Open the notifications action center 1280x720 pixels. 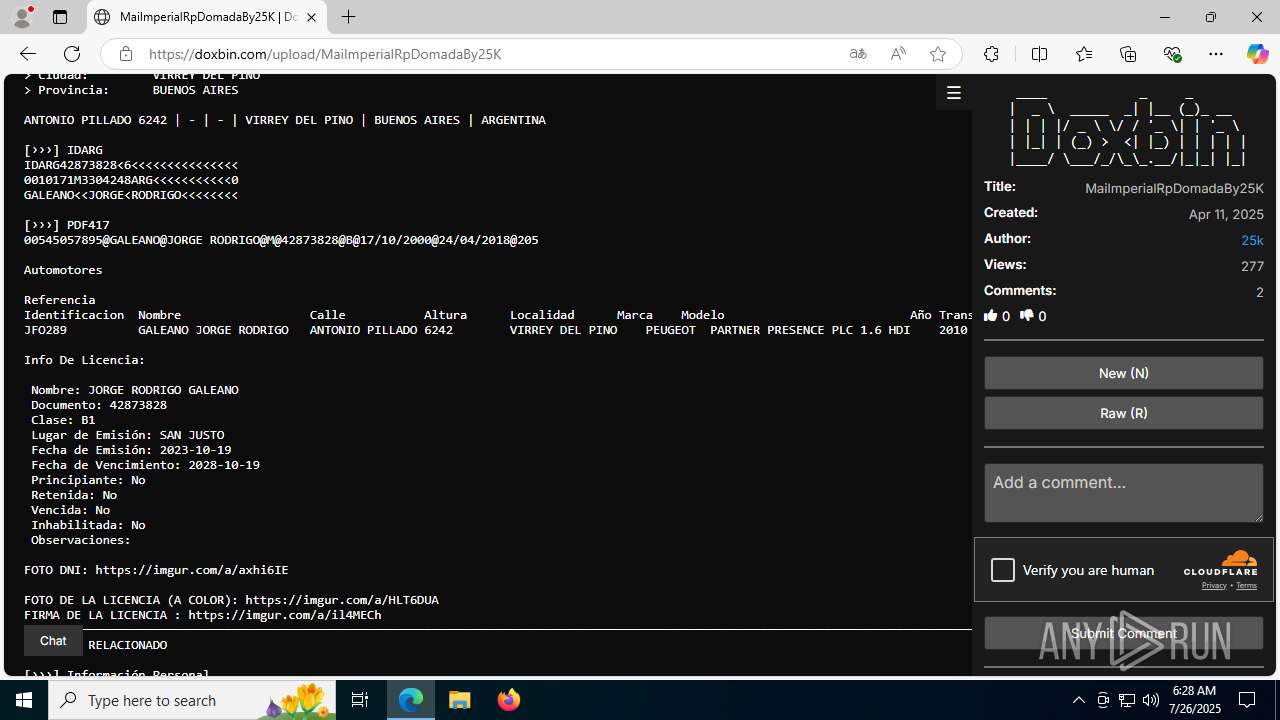(x=1247, y=700)
